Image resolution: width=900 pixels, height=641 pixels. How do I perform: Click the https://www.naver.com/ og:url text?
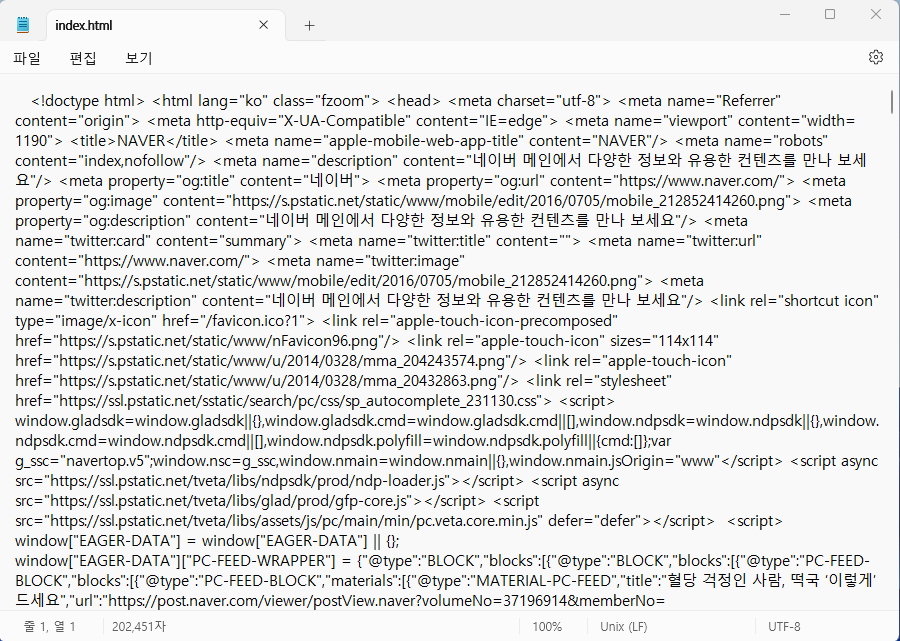[x=700, y=181]
